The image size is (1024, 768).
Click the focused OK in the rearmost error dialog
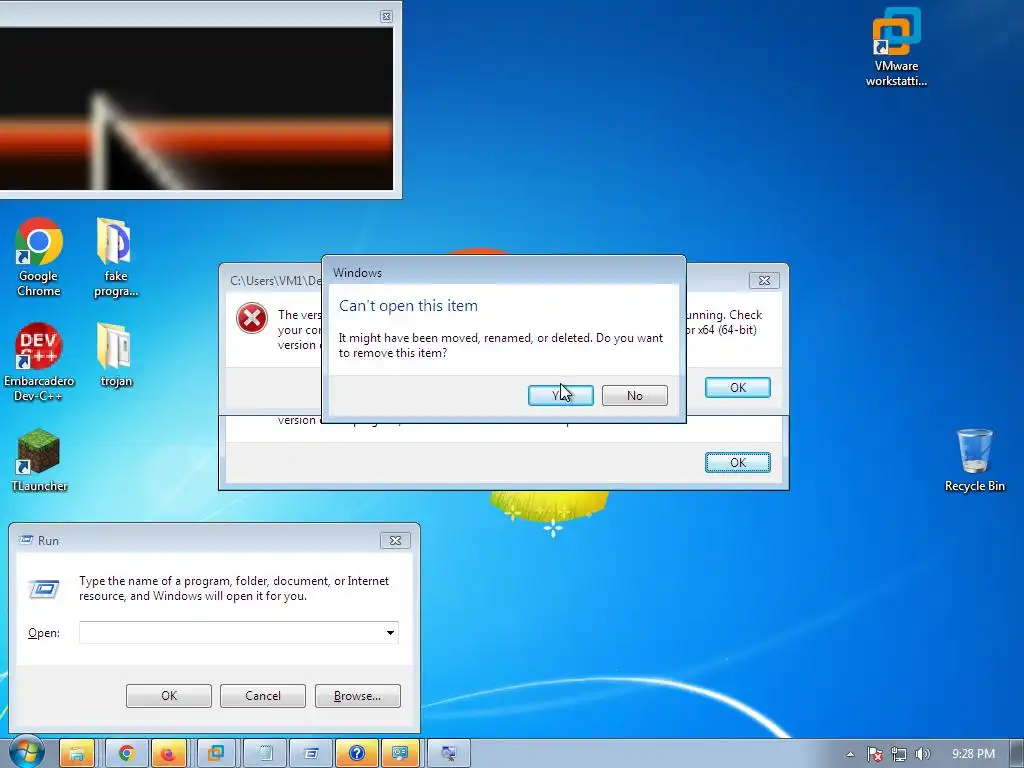(737, 462)
